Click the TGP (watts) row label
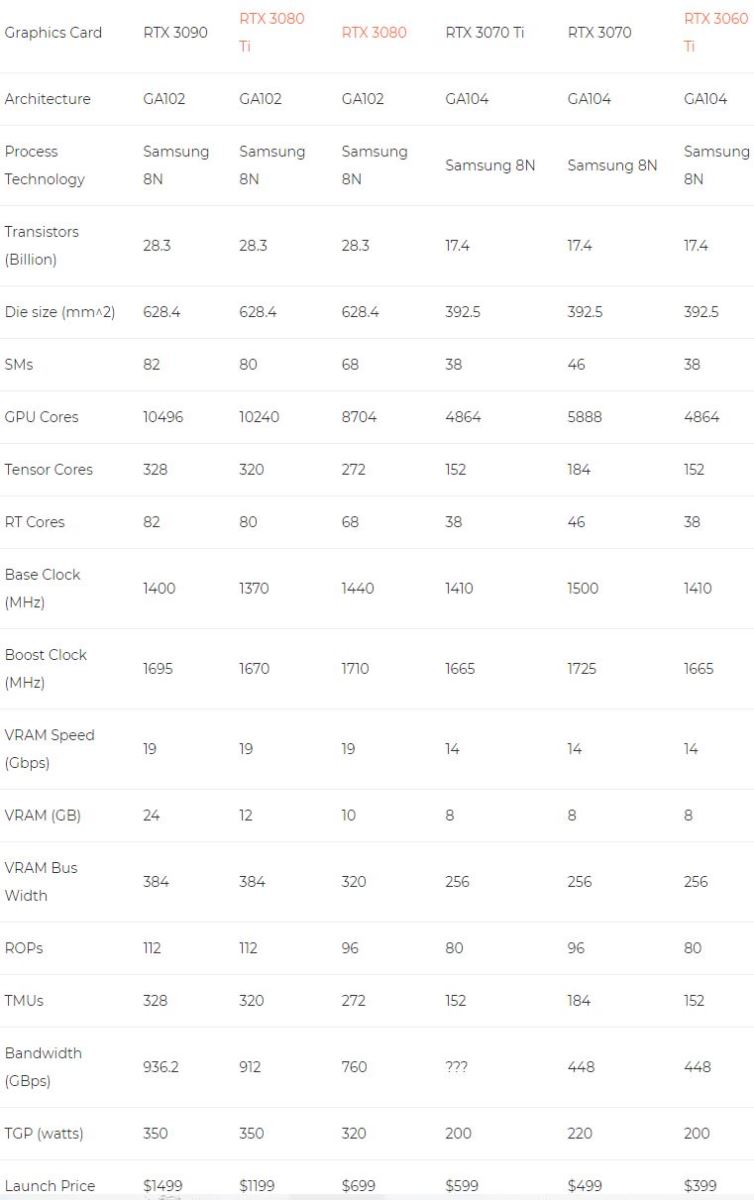The height and width of the screenshot is (1200, 754). tap(44, 1133)
